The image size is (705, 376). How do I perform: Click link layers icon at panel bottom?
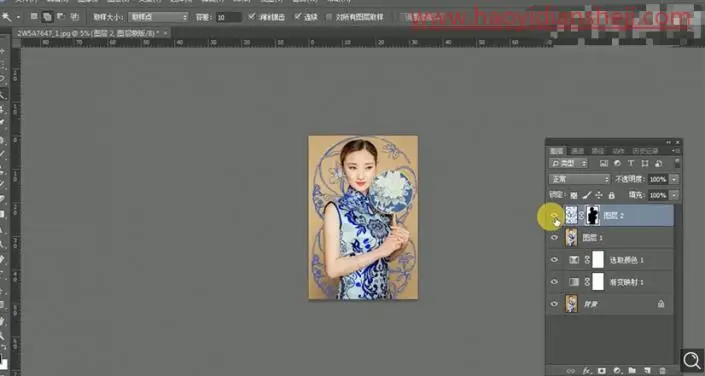pos(571,371)
